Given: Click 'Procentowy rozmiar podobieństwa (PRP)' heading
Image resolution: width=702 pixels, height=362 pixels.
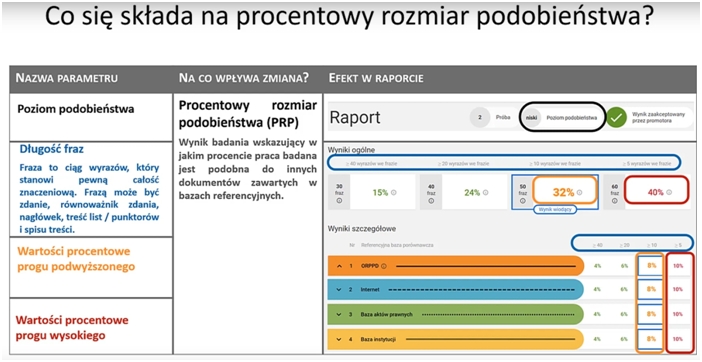Looking at the screenshot, I should [248, 113].
